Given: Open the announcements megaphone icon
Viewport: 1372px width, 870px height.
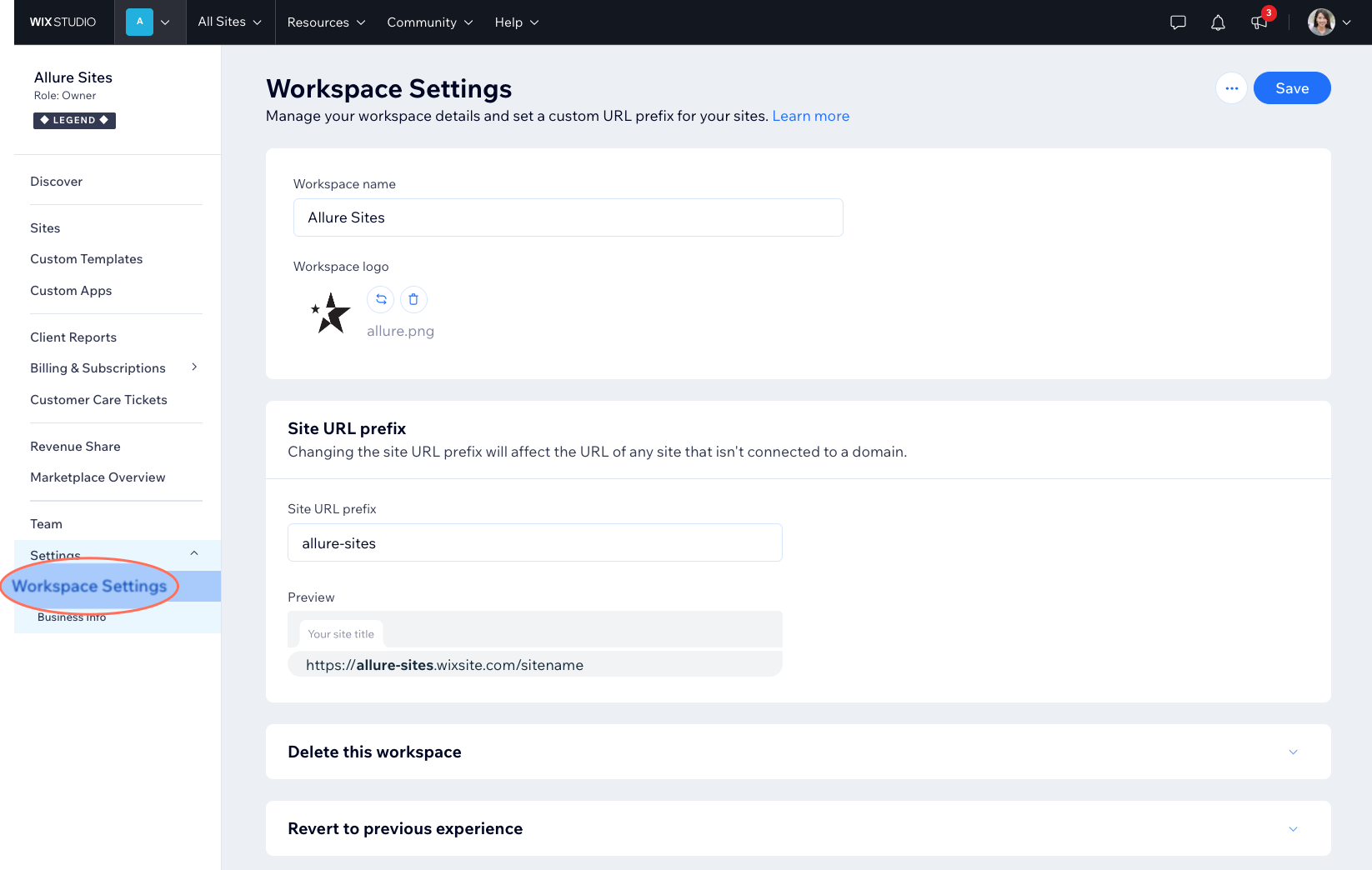Looking at the screenshot, I should click(1259, 22).
